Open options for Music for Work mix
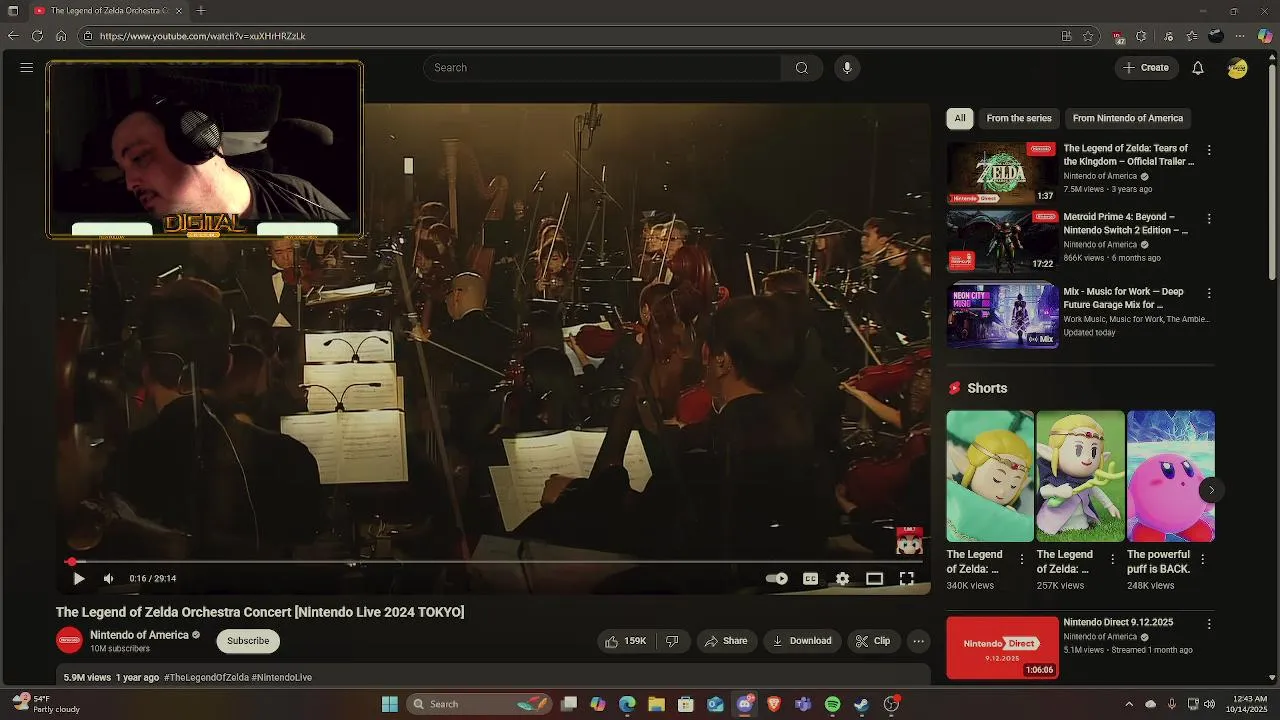 click(1209, 293)
